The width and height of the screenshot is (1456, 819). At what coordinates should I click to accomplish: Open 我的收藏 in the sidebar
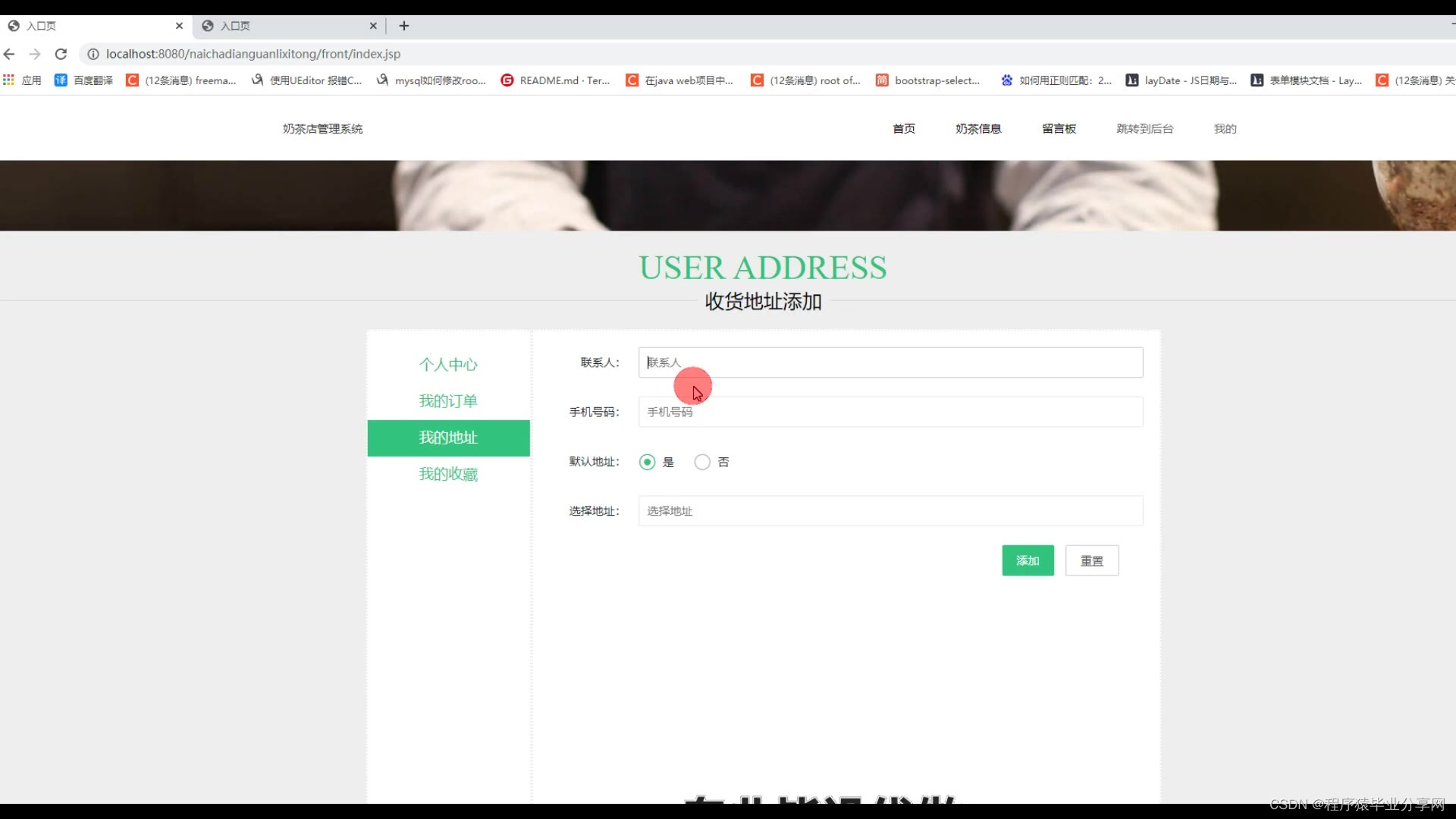448,475
